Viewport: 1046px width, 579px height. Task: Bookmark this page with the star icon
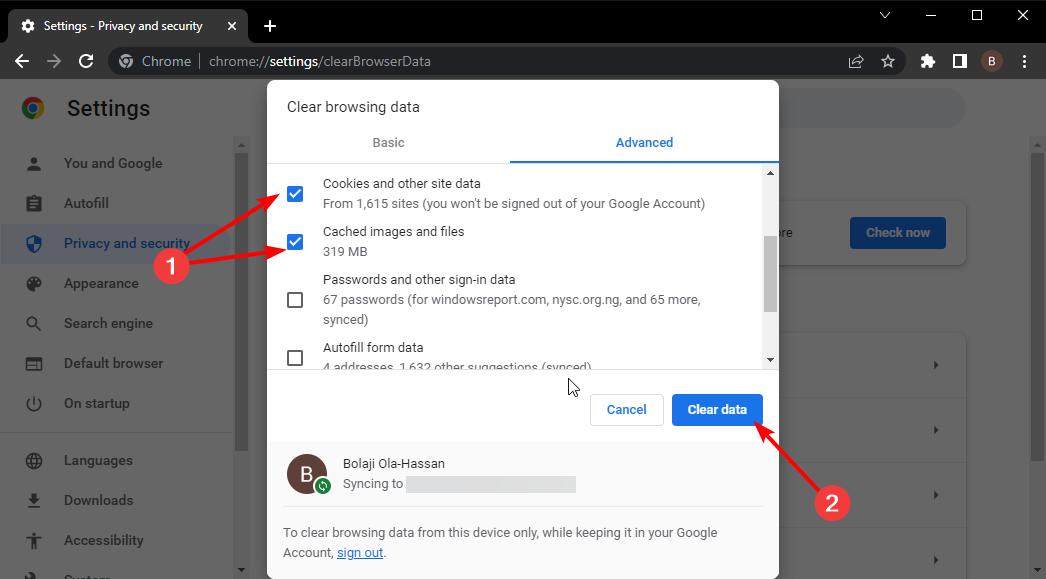pyautogui.click(x=887, y=61)
